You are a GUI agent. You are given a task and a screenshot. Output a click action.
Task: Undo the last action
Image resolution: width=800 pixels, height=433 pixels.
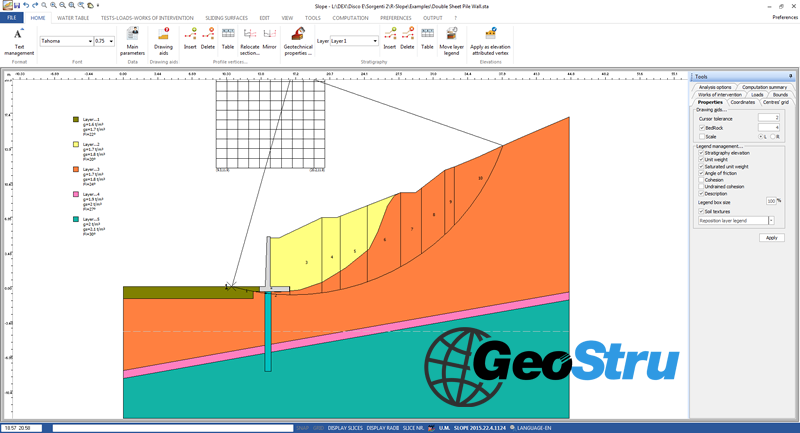pyautogui.click(x=26, y=5)
